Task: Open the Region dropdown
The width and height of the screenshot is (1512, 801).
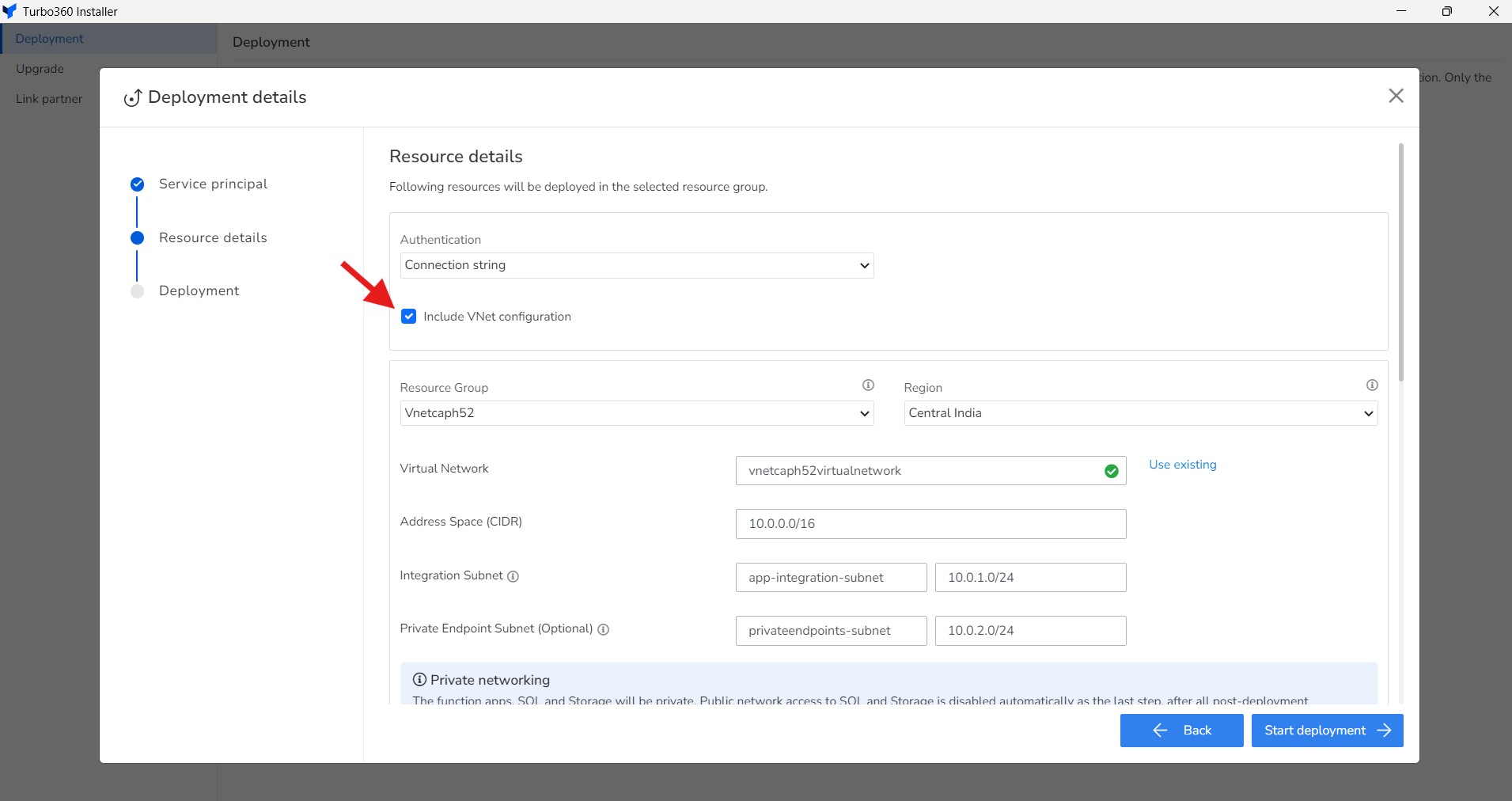Action: click(1141, 413)
